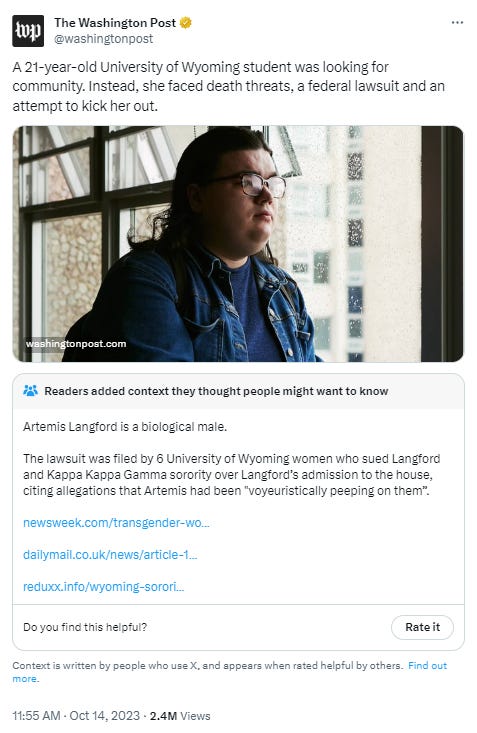Click the gold verified badge
The height and width of the screenshot is (733, 477).
point(186,22)
